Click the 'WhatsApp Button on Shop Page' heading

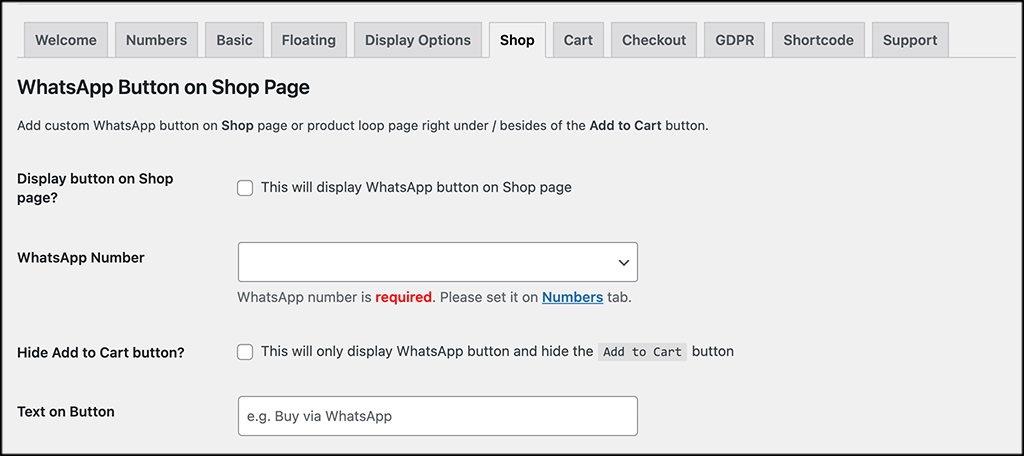point(163,88)
